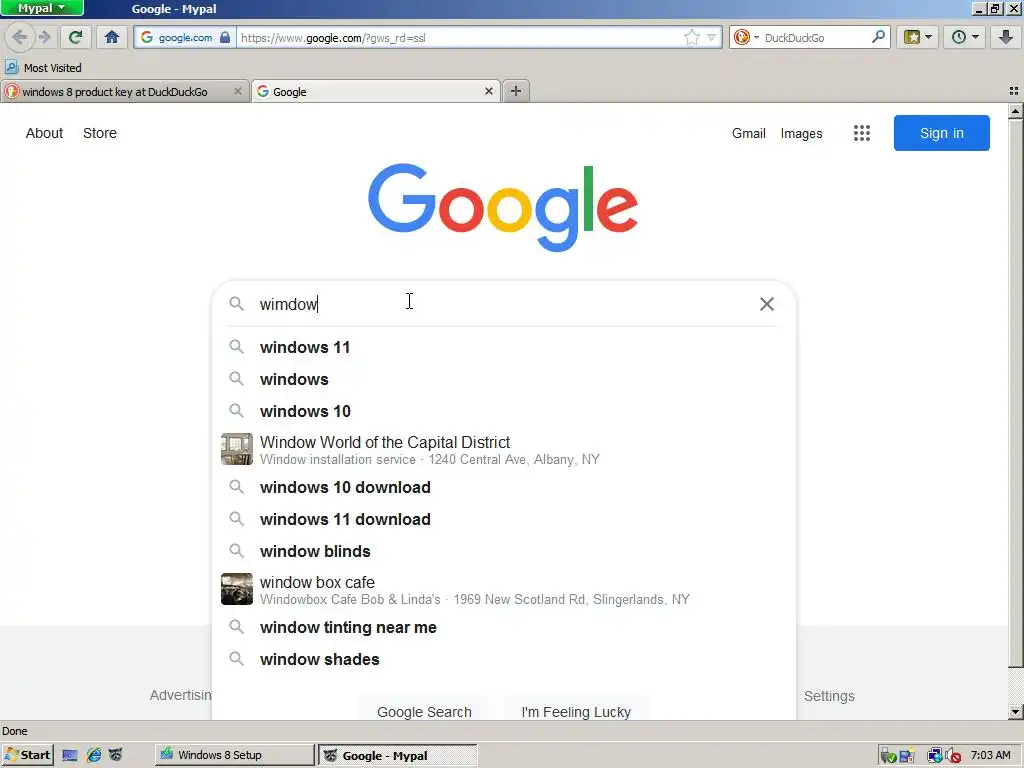Screen dimensions: 1024x768
Task: Pick 'window tinting near me' suggestion
Action: [504, 627]
